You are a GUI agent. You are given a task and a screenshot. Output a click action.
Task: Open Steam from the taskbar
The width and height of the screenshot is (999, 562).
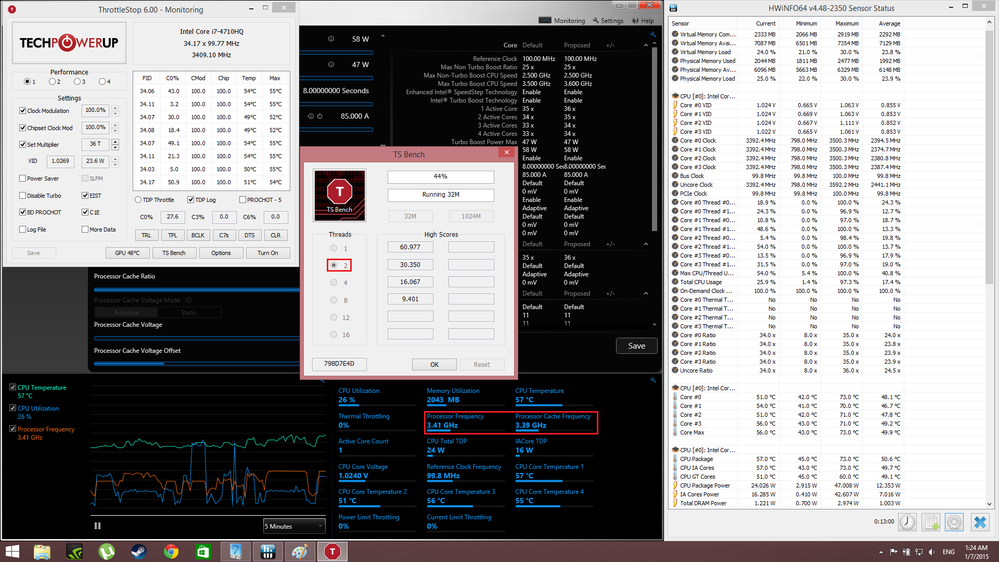click(x=138, y=551)
